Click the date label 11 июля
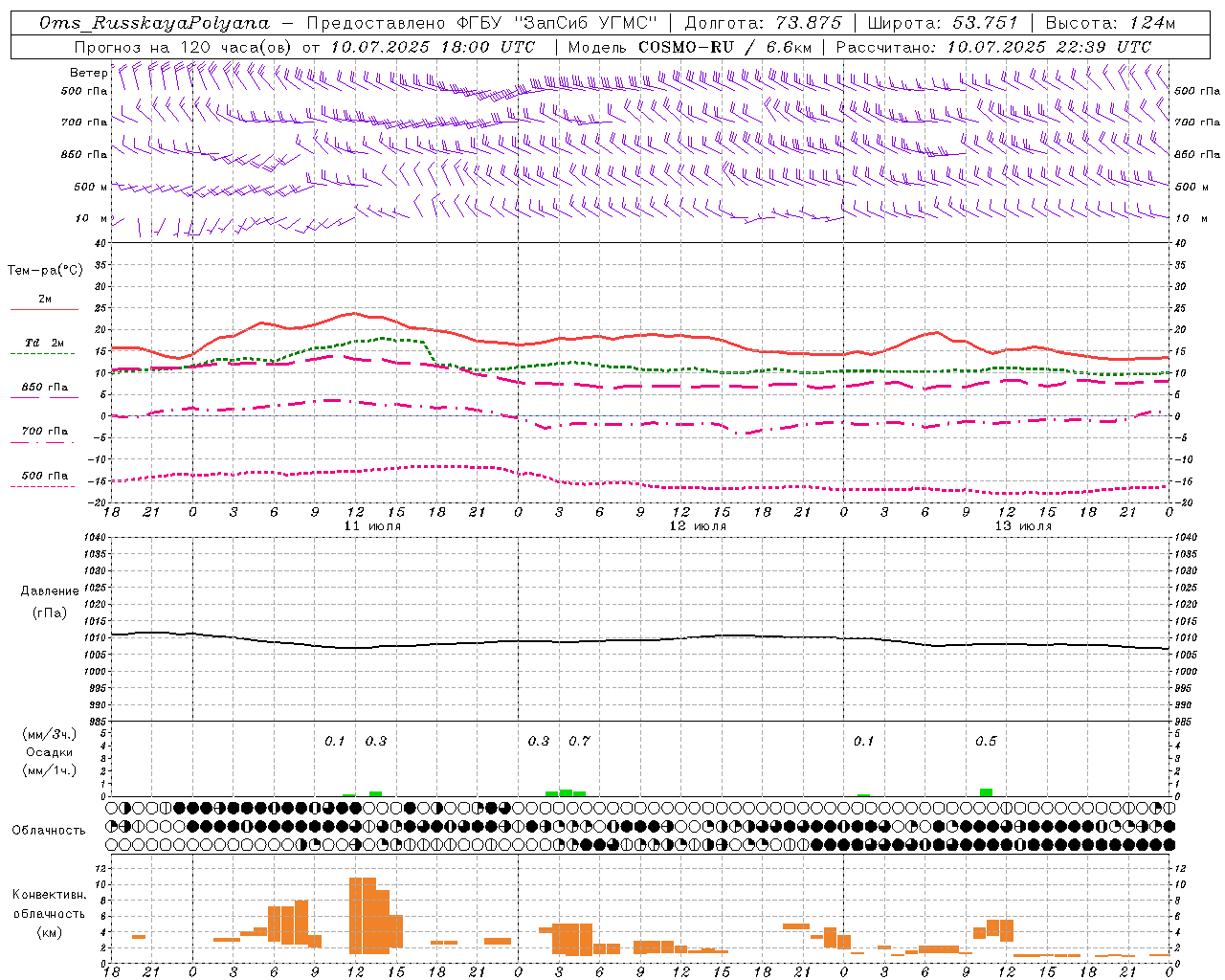The image size is (1225, 980). click(372, 526)
